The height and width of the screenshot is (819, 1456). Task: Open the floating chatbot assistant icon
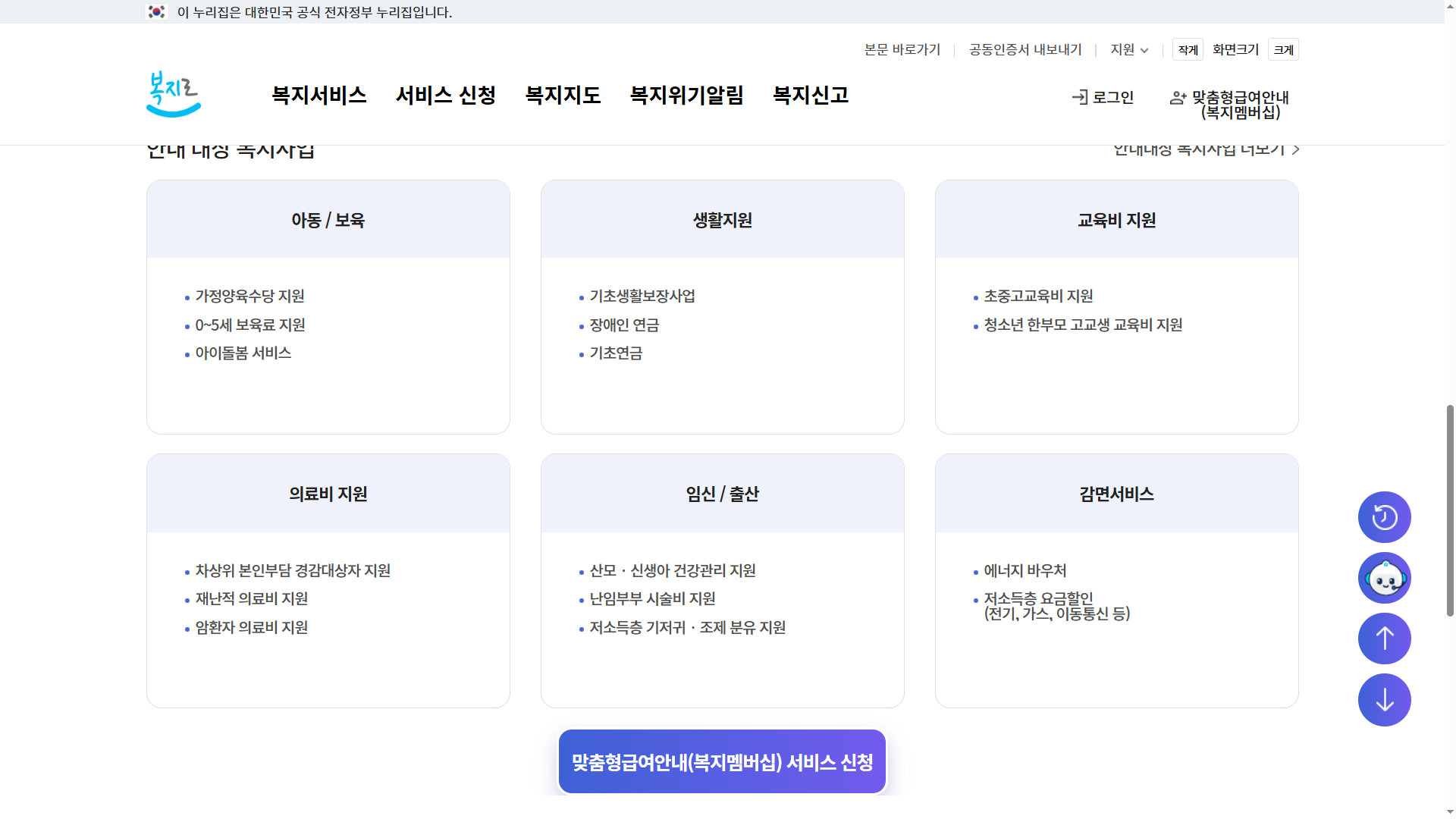[1384, 577]
